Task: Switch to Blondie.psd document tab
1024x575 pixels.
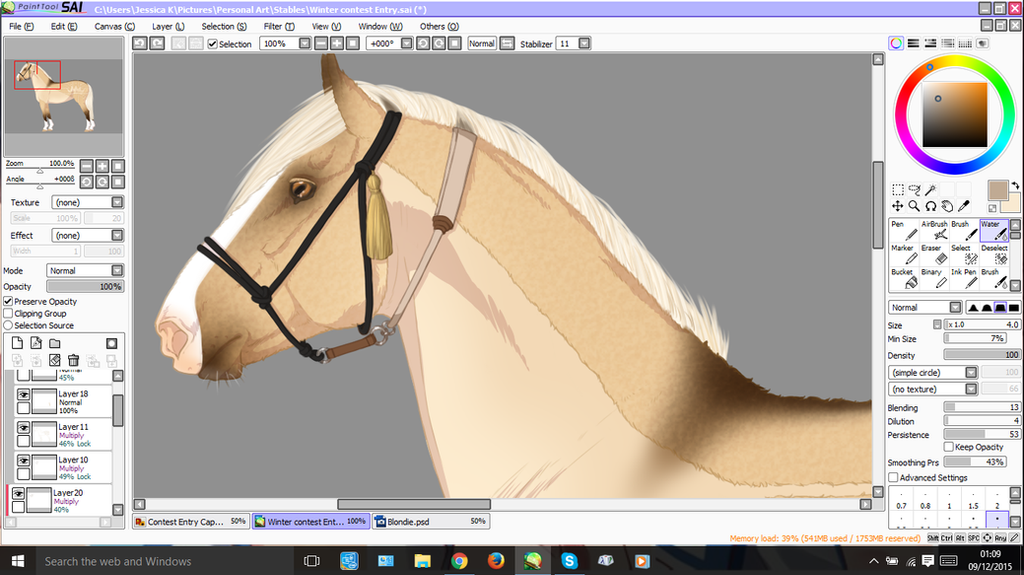Action: pyautogui.click(x=431, y=521)
